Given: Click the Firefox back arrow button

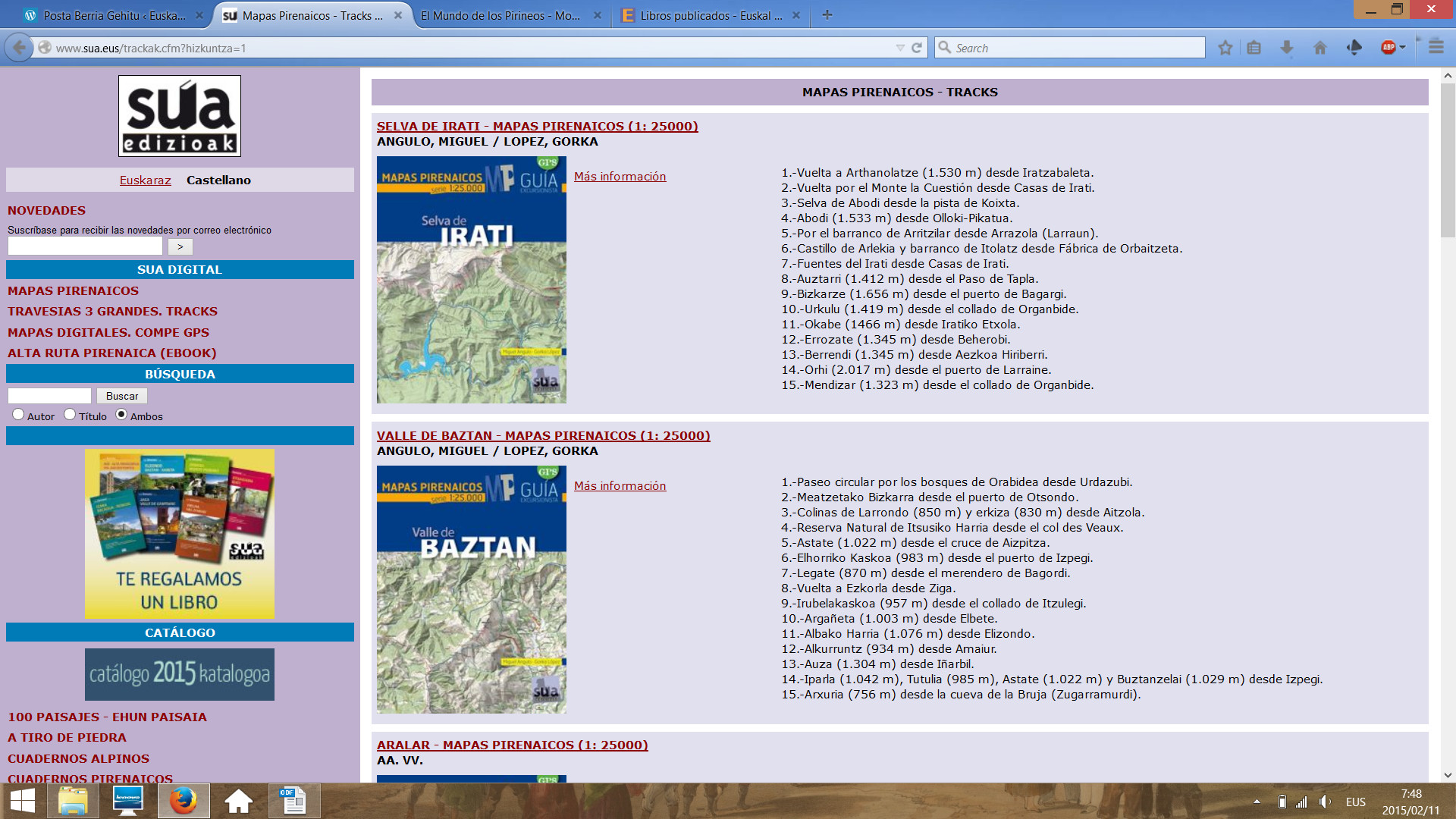Looking at the screenshot, I should click(x=20, y=48).
